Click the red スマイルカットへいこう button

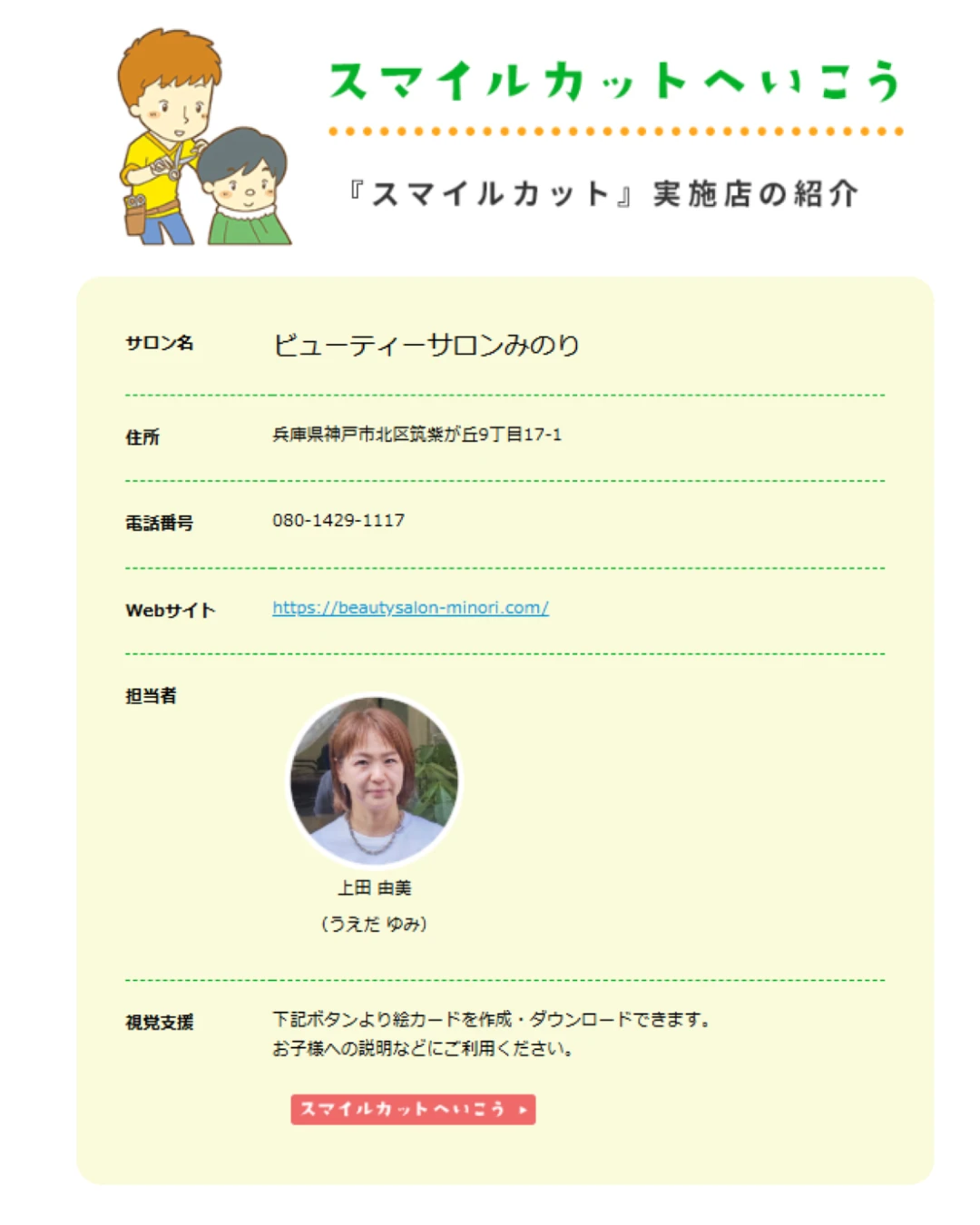413,1109
